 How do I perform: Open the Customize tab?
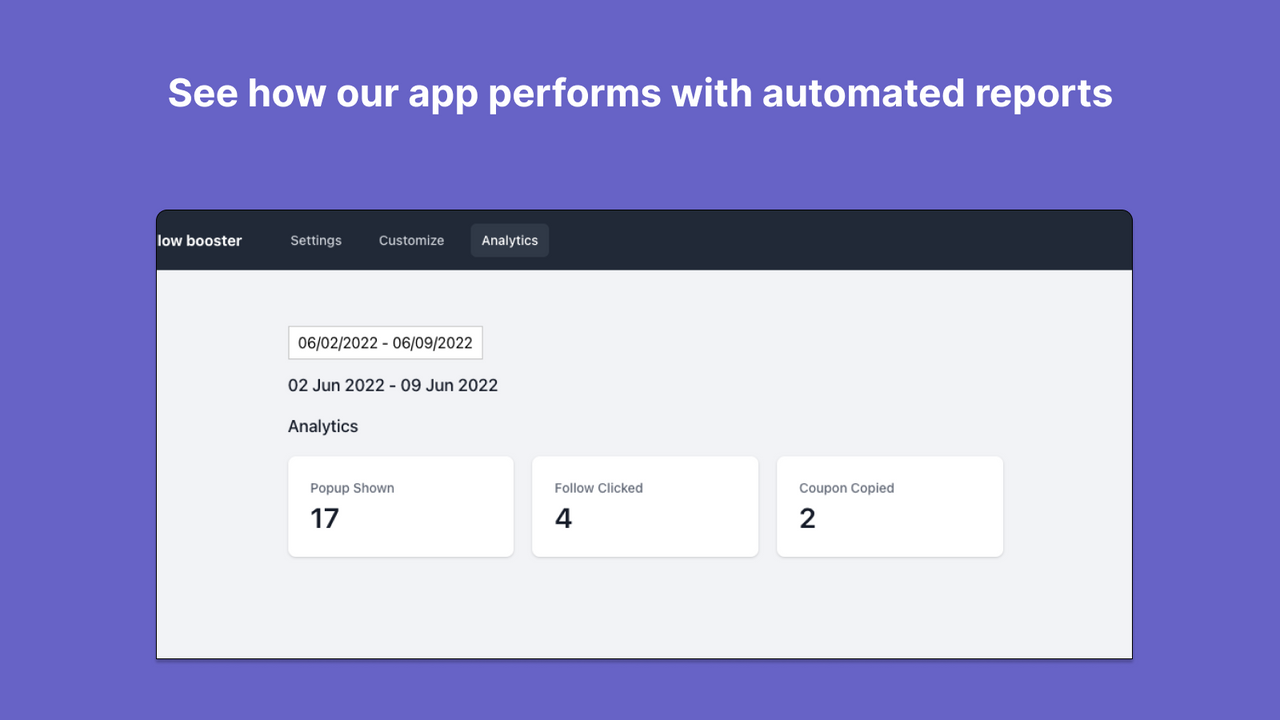411,240
